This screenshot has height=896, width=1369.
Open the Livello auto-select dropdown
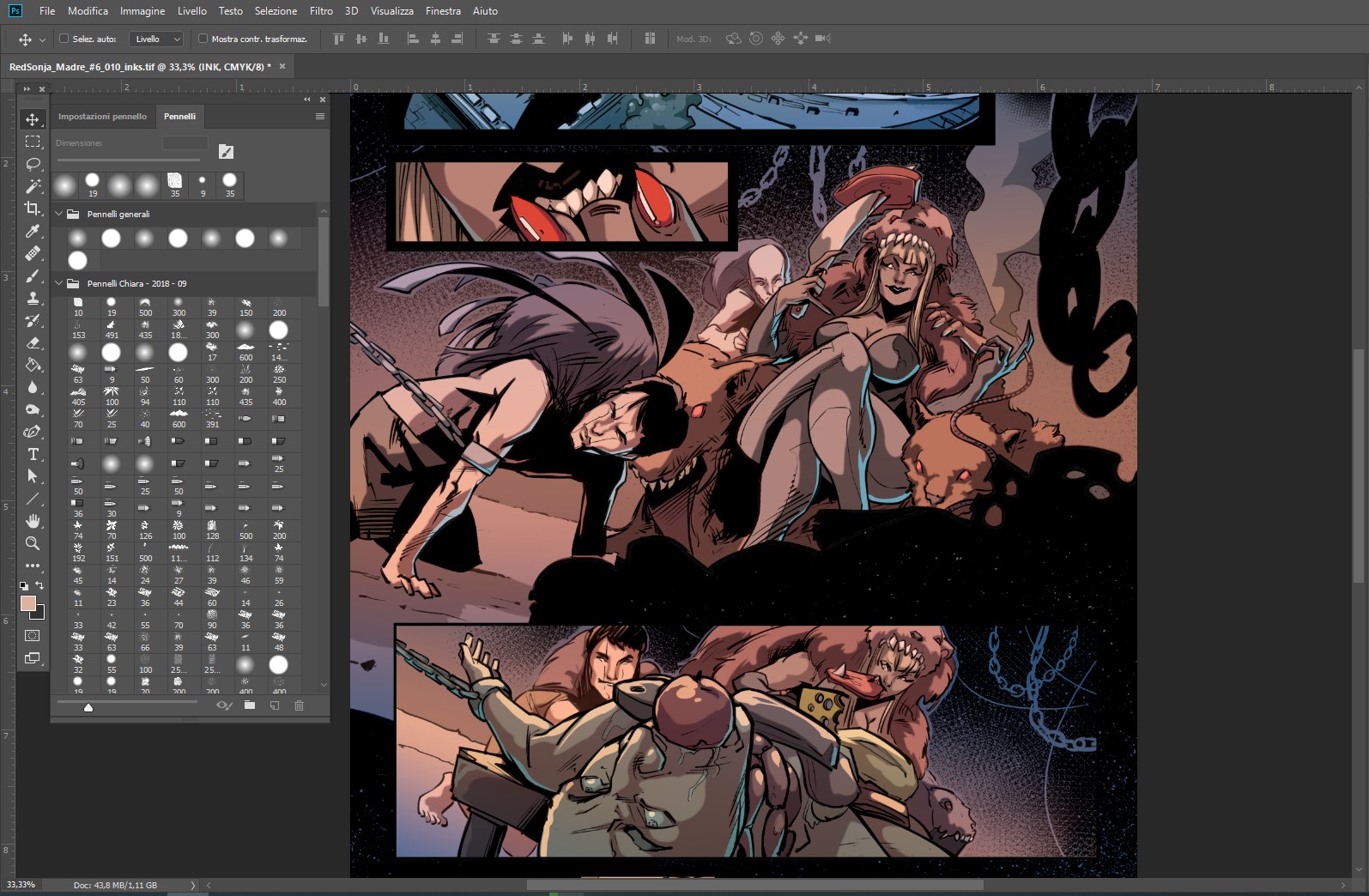pos(156,39)
